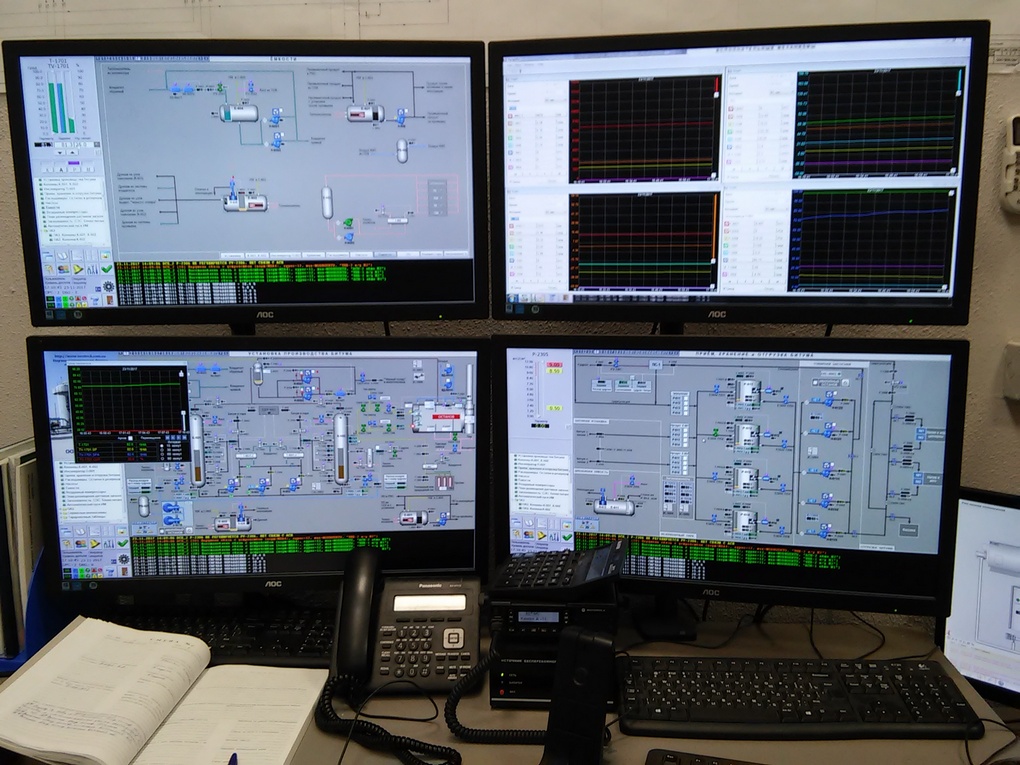The width and height of the screenshot is (1020, 765).
Task: Click lower-right trend chart with blue curve
Action: [x=872, y=241]
